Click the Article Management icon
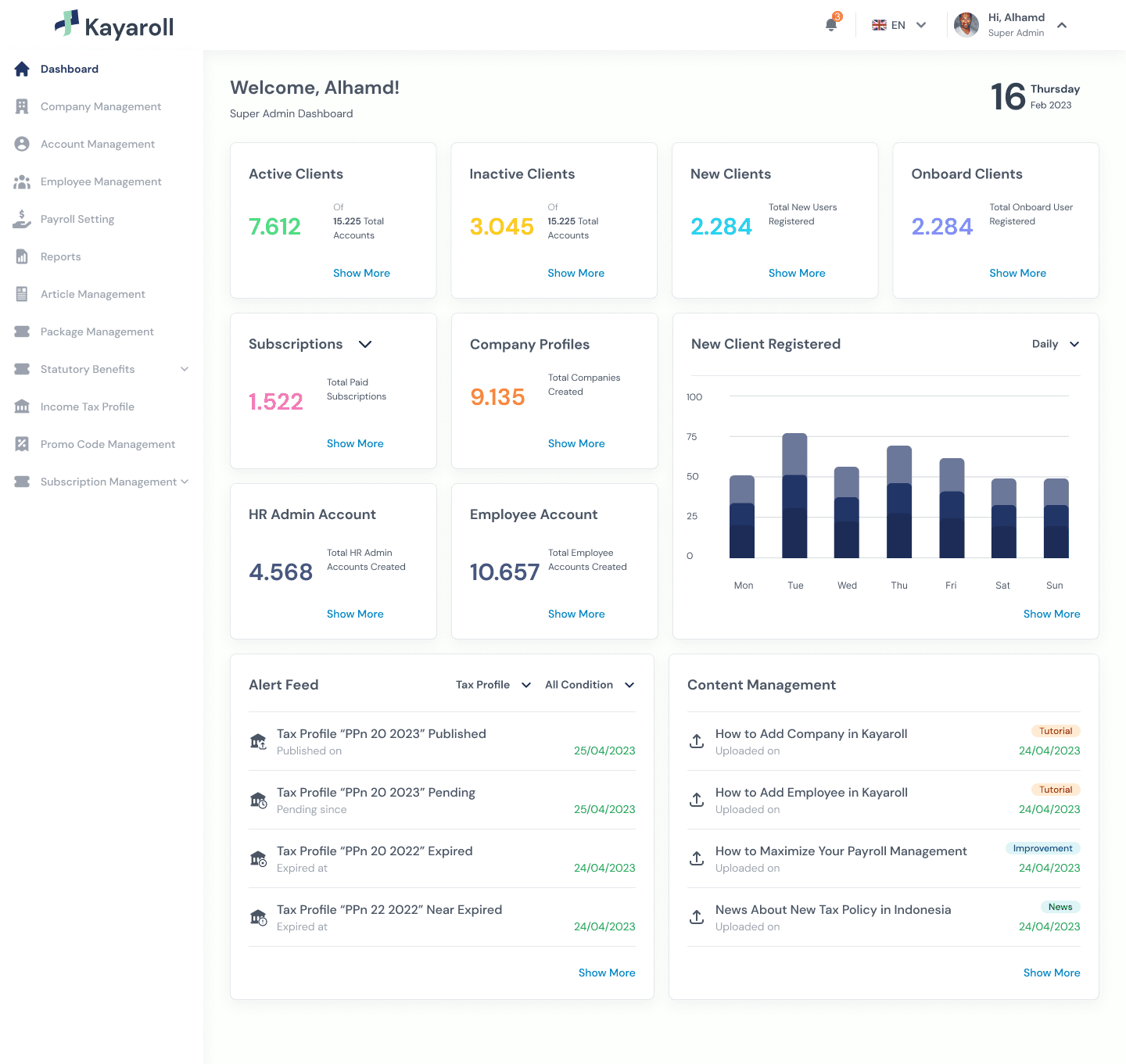1126x1064 pixels. point(22,294)
